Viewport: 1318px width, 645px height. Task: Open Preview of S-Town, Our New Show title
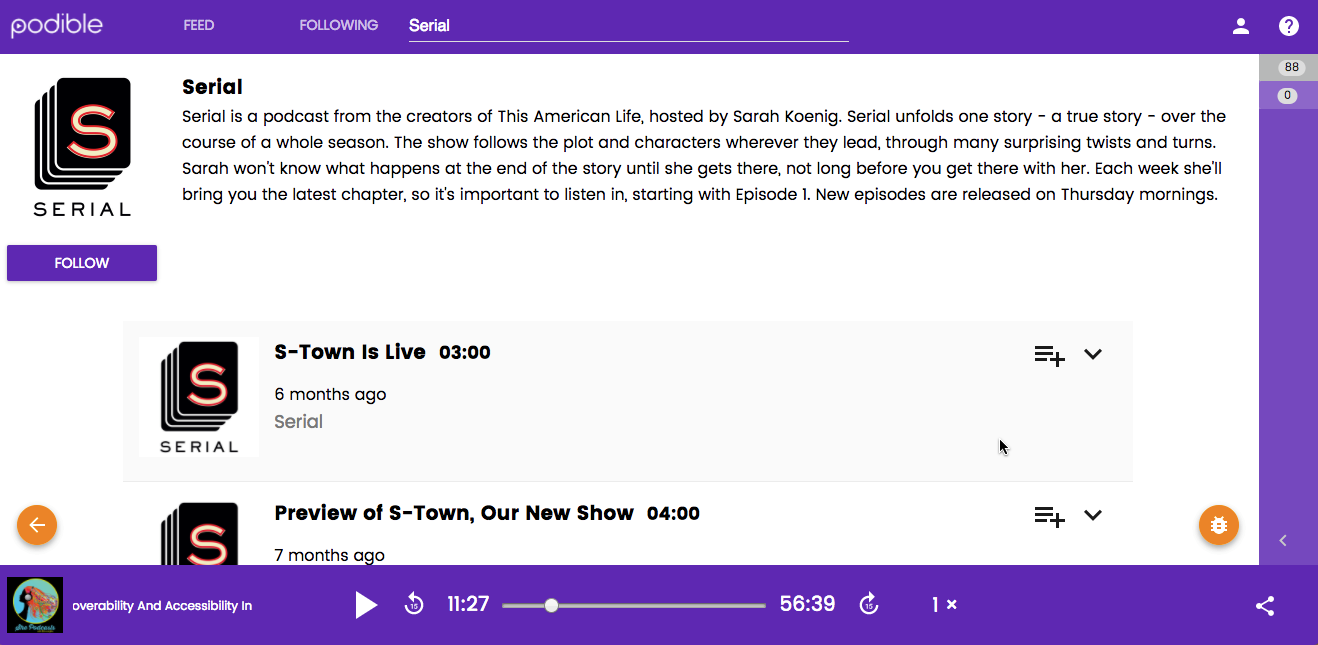pos(454,513)
